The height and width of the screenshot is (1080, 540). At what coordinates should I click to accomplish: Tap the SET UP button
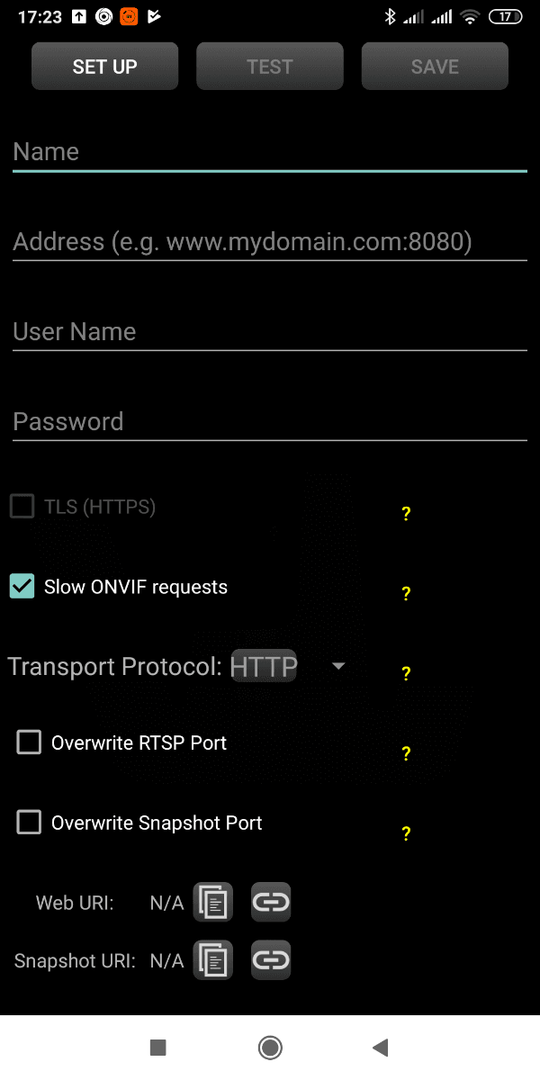[x=105, y=66]
